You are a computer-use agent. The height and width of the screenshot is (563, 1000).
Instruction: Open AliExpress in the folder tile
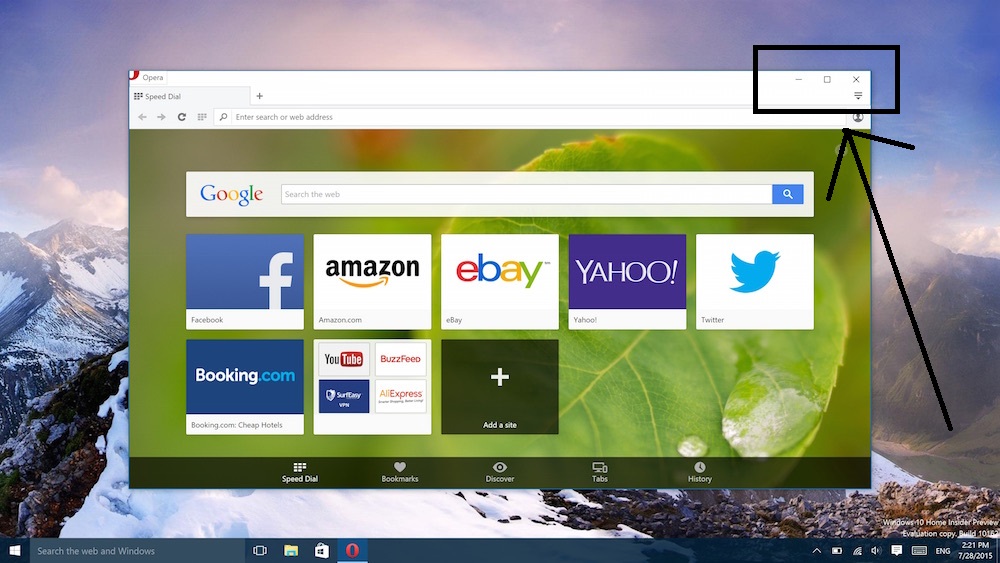click(x=401, y=397)
